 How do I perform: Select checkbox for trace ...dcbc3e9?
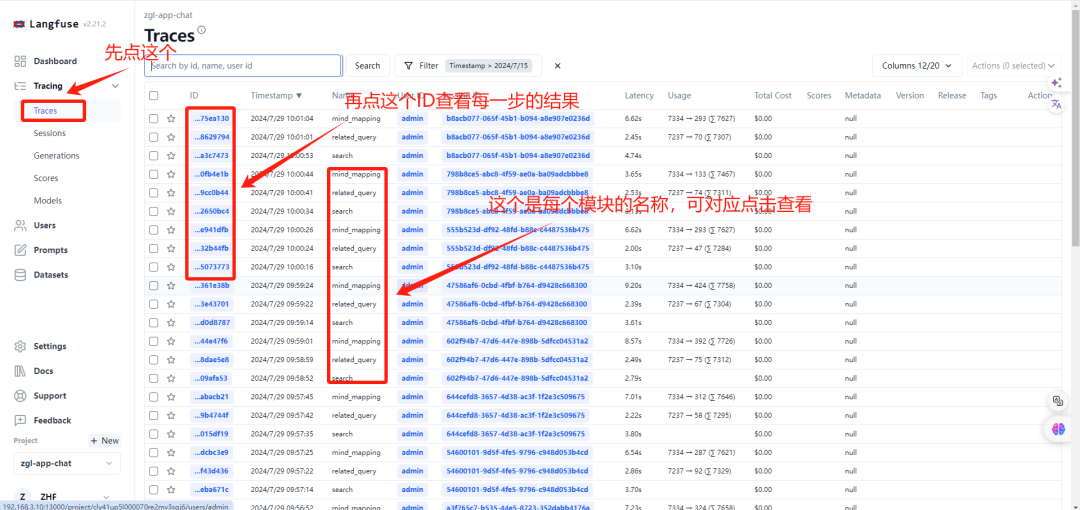point(154,453)
